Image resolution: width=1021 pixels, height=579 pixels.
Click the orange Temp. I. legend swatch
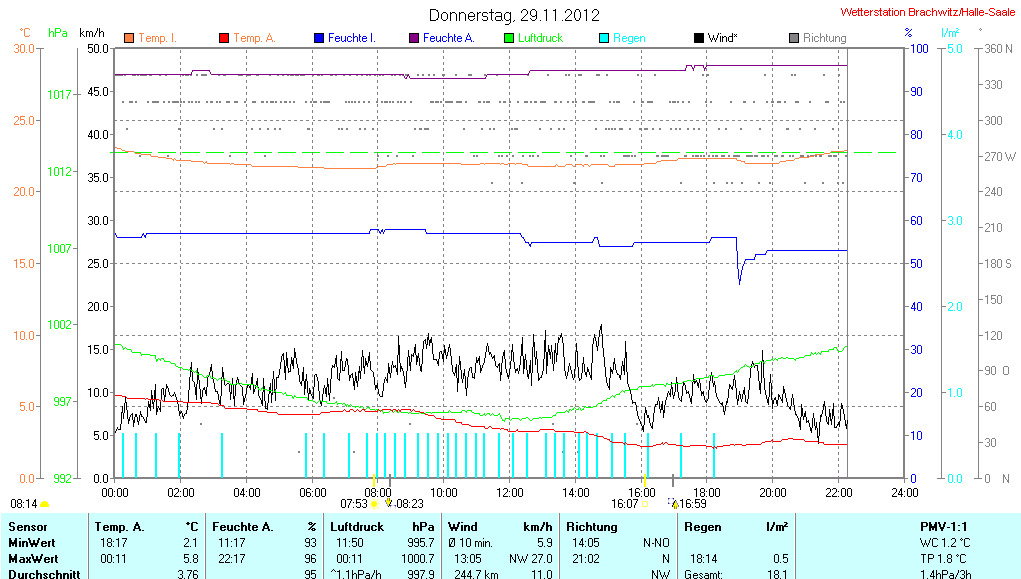click(x=129, y=38)
